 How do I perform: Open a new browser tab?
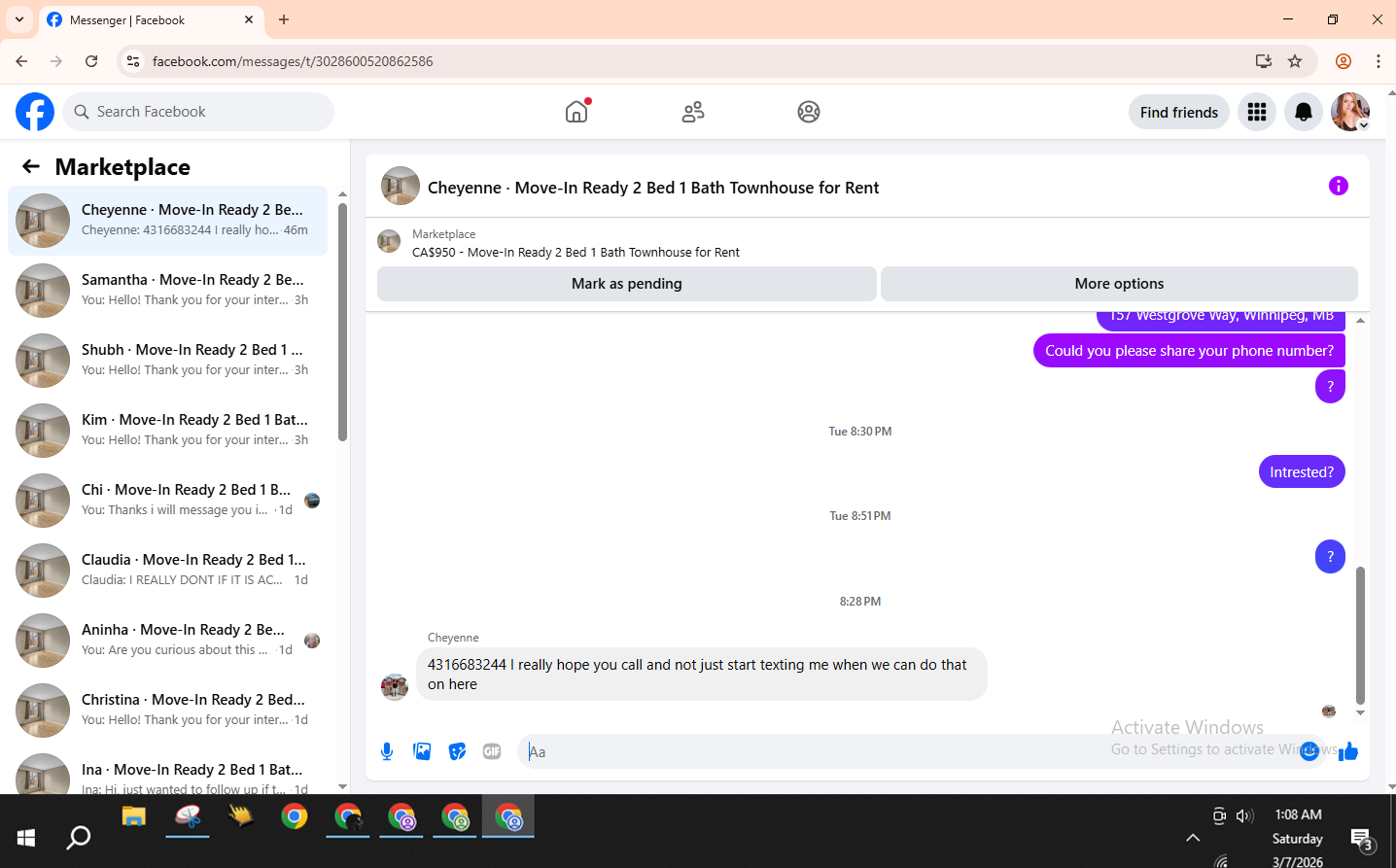(284, 19)
